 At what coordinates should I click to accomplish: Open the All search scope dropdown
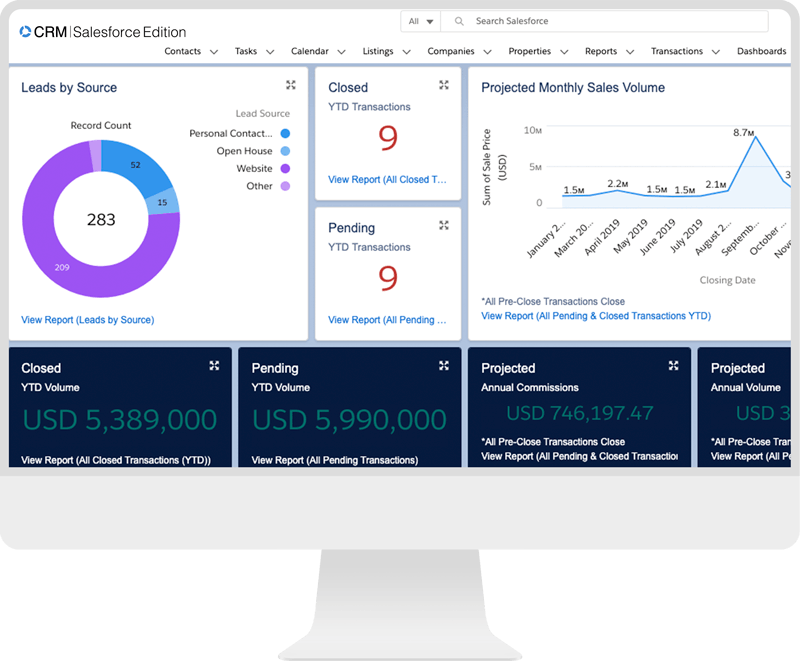421,21
